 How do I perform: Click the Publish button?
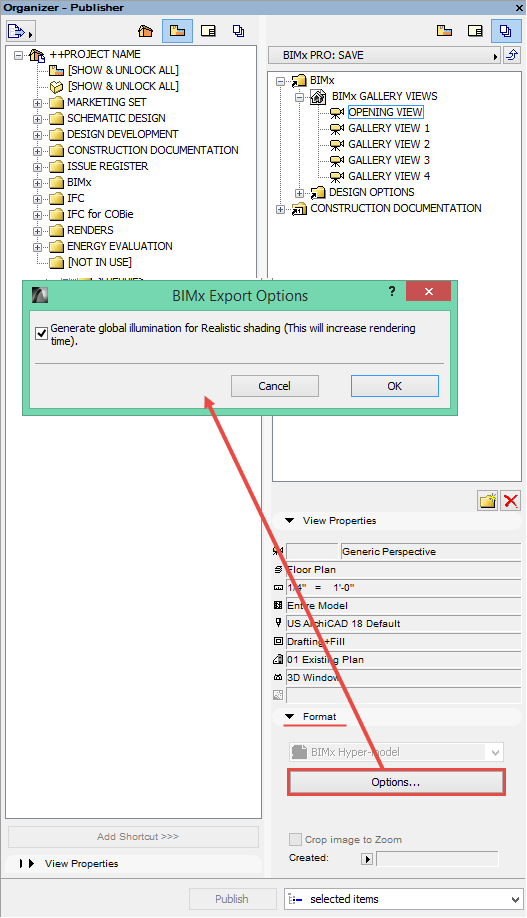click(x=232, y=899)
